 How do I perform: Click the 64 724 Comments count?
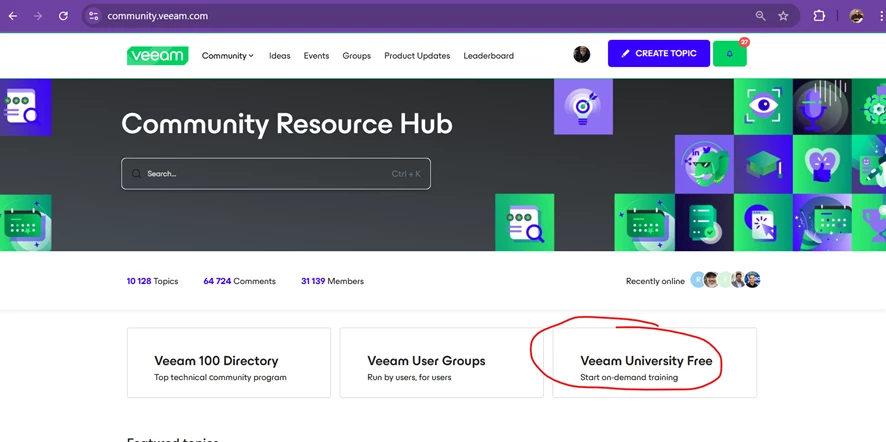coord(240,281)
